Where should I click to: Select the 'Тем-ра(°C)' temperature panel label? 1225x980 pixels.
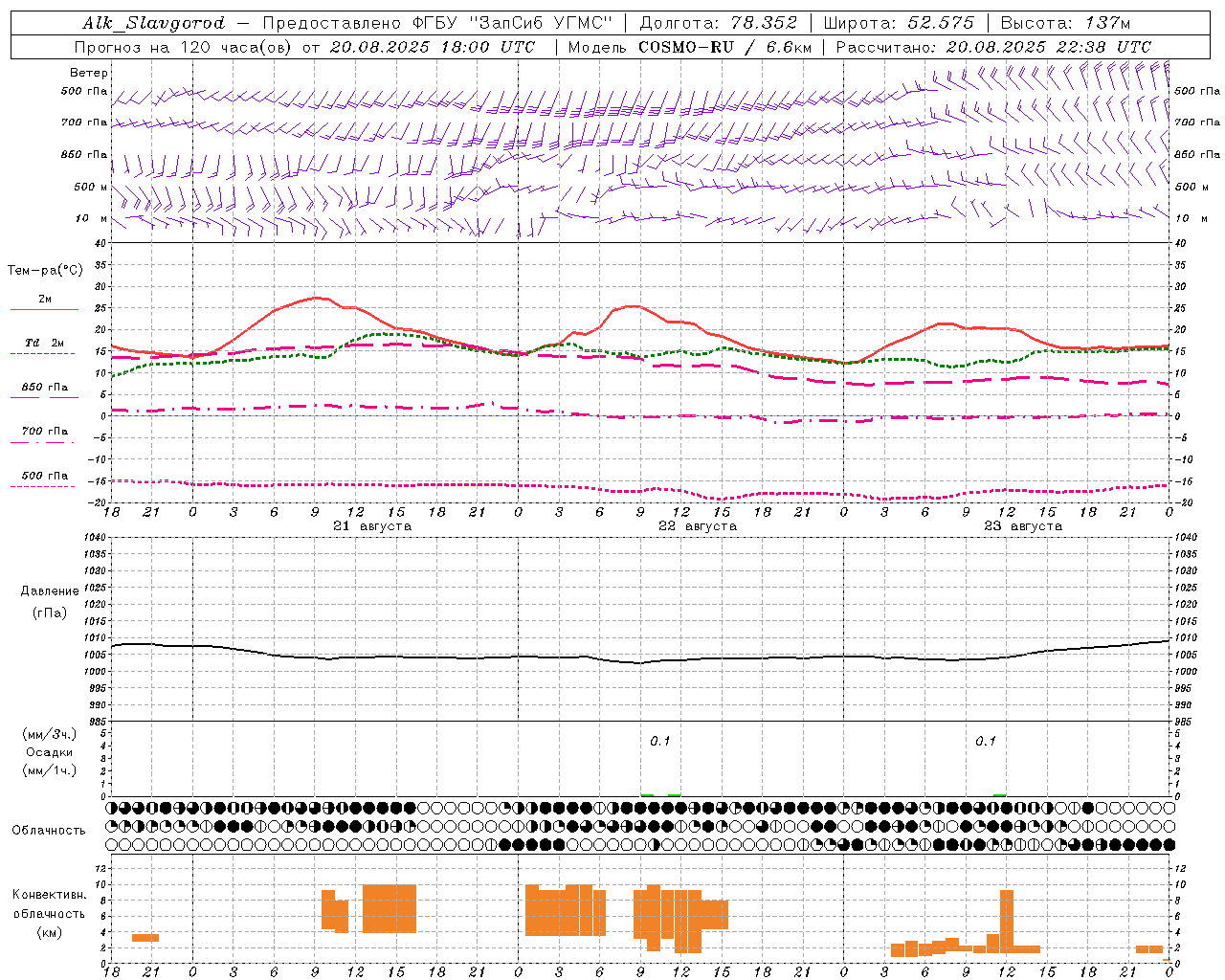click(45, 271)
